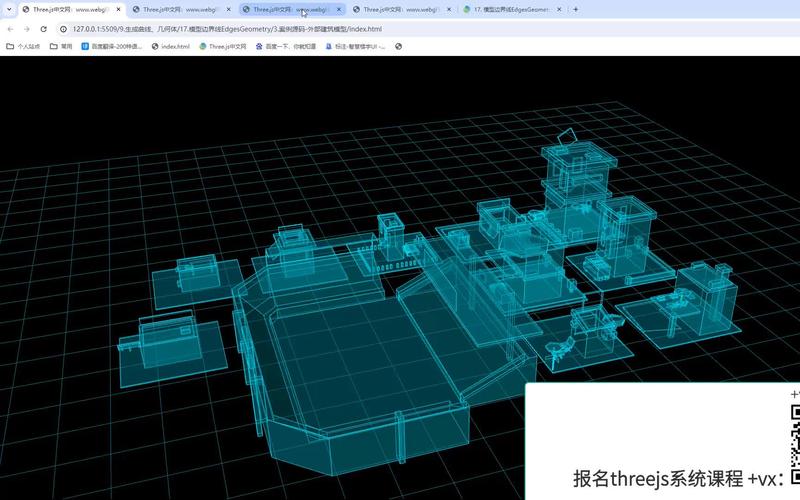
Task: Open the index.html bookmark
Action: [170, 46]
